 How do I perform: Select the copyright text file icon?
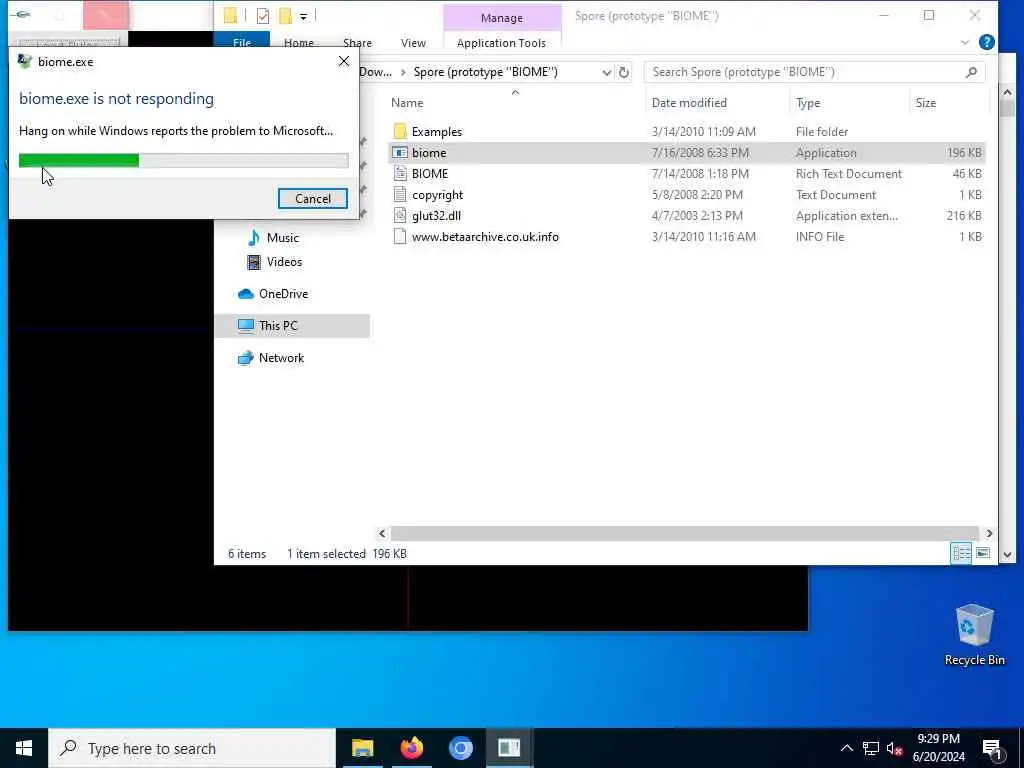coord(400,195)
